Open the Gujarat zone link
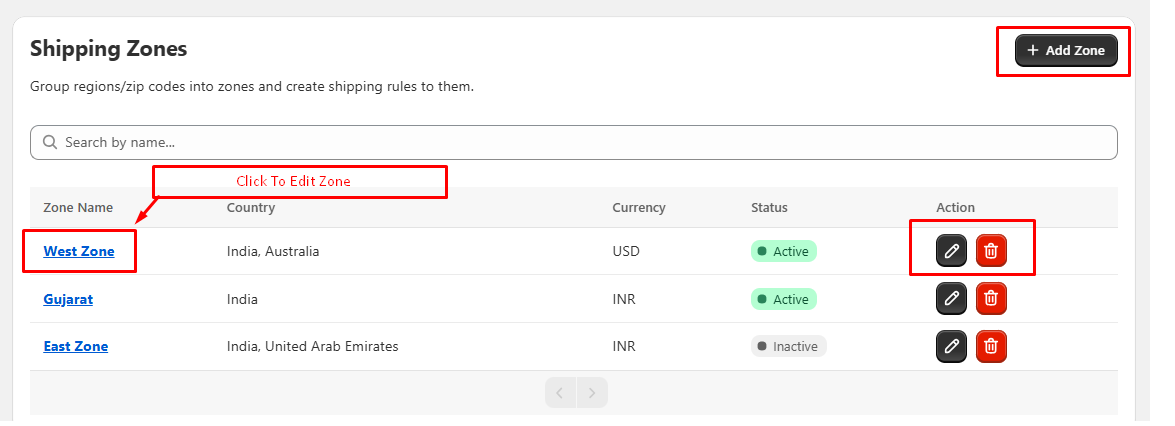 click(68, 299)
